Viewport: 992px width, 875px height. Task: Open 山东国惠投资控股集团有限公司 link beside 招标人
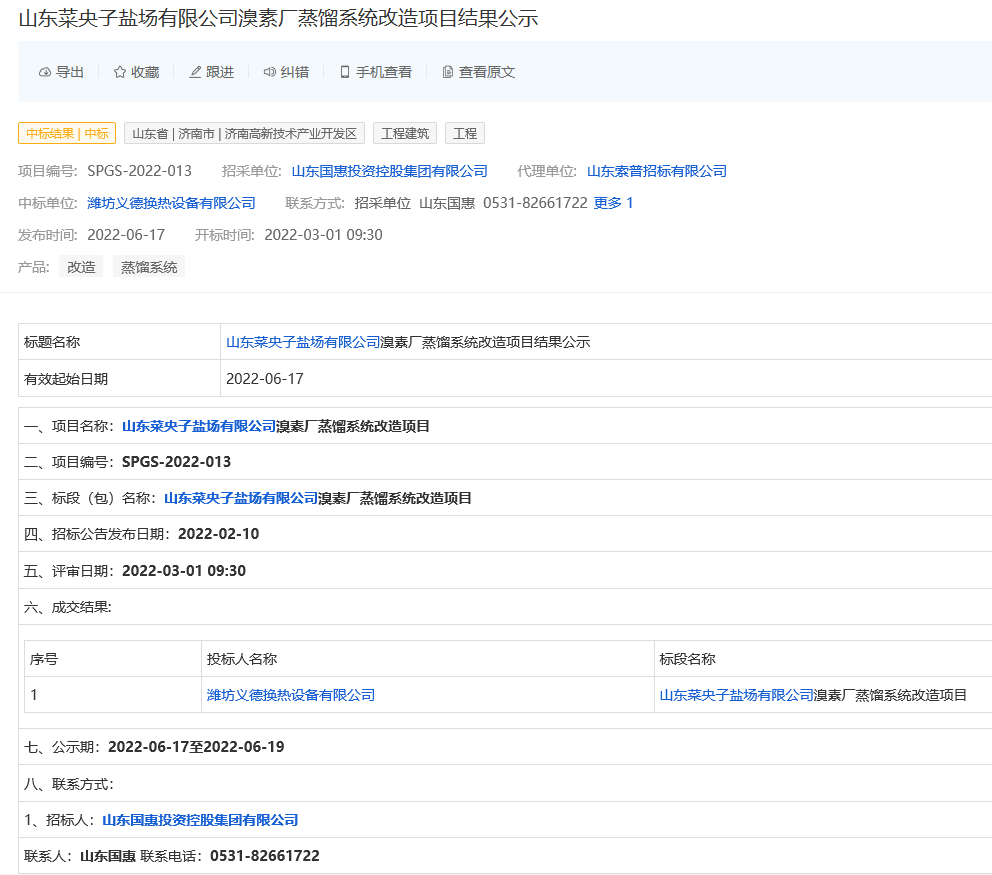[200, 821]
